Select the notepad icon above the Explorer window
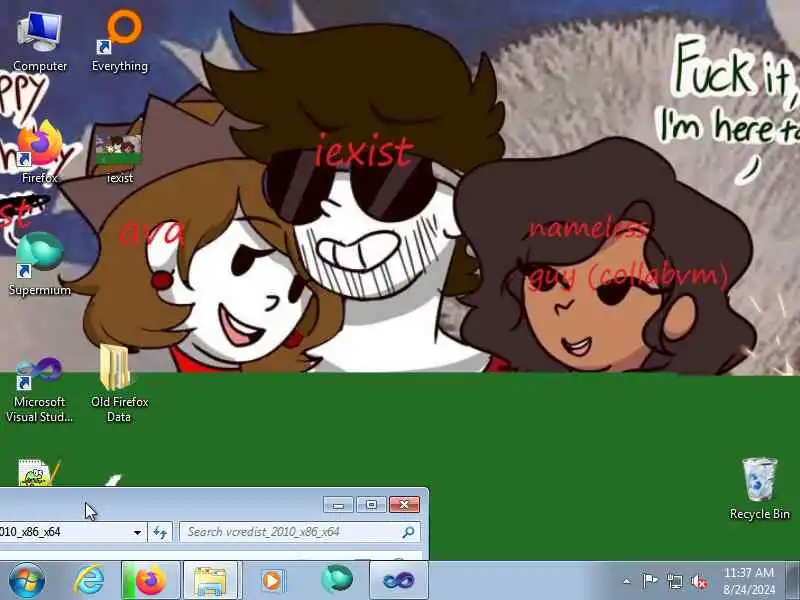The width and height of the screenshot is (800, 600). (x=39, y=472)
